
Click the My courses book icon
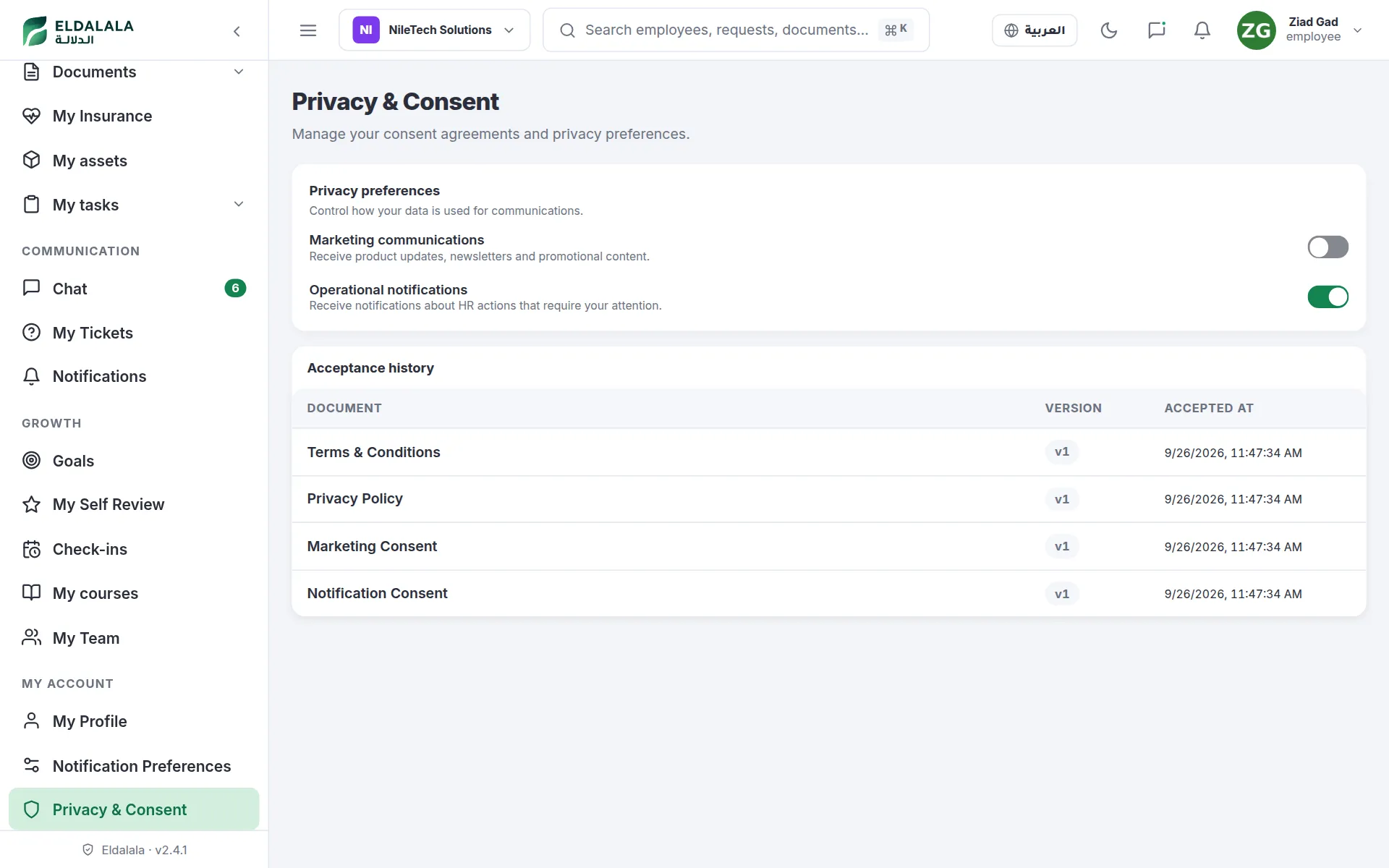[x=31, y=592]
